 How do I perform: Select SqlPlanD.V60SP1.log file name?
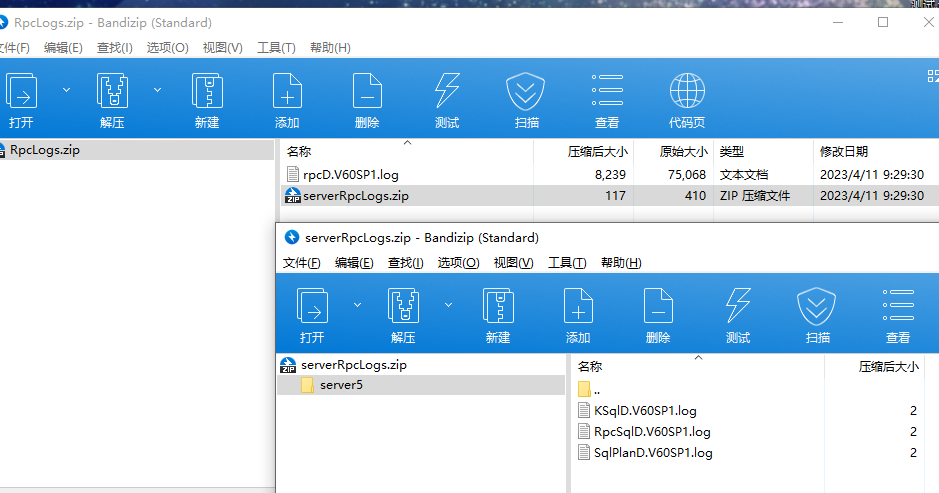click(653, 453)
